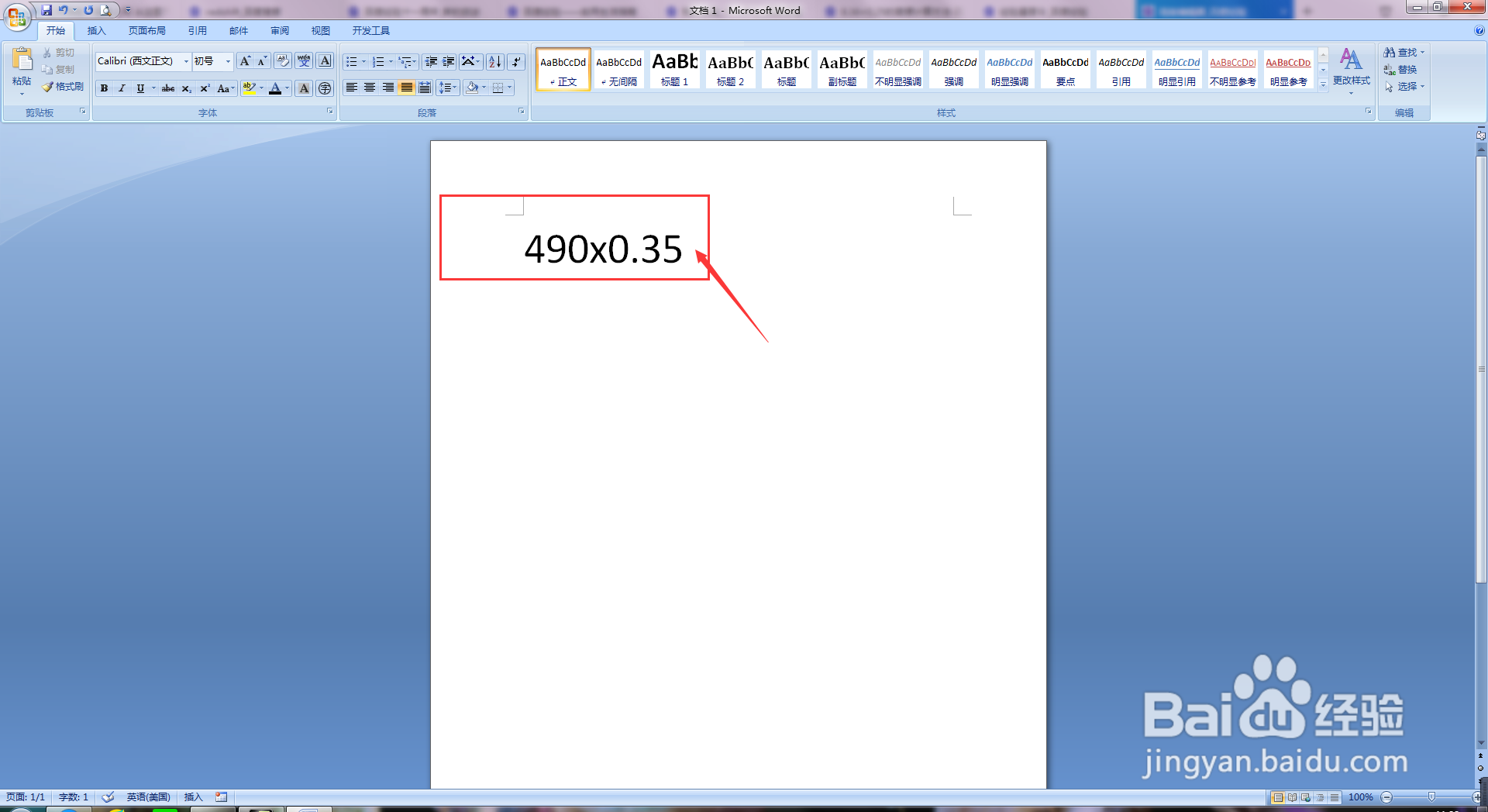
Task: Click the zoom out minus button
Action: pyautogui.click(x=1386, y=797)
